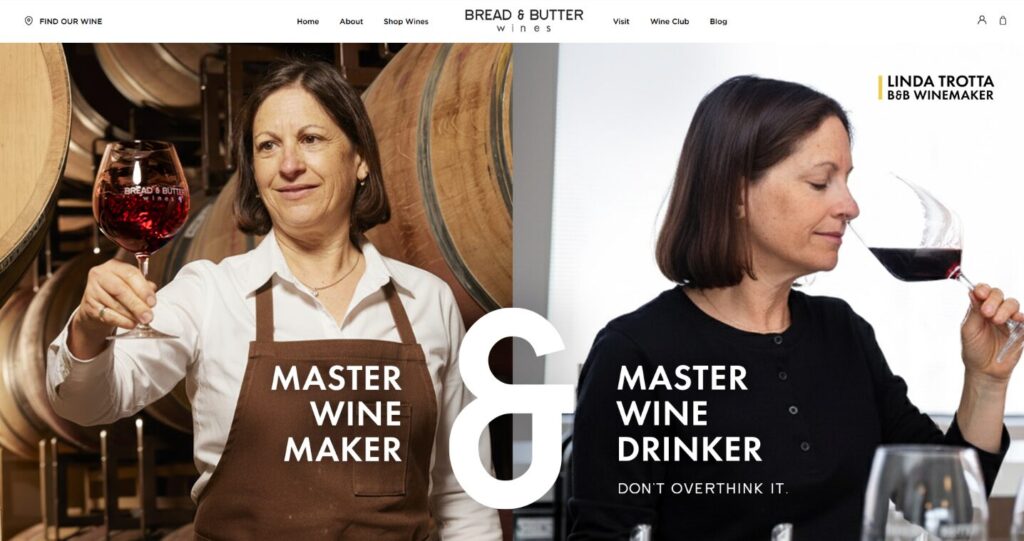
Task: Click the Master Wine Maker headline
Action: point(336,414)
